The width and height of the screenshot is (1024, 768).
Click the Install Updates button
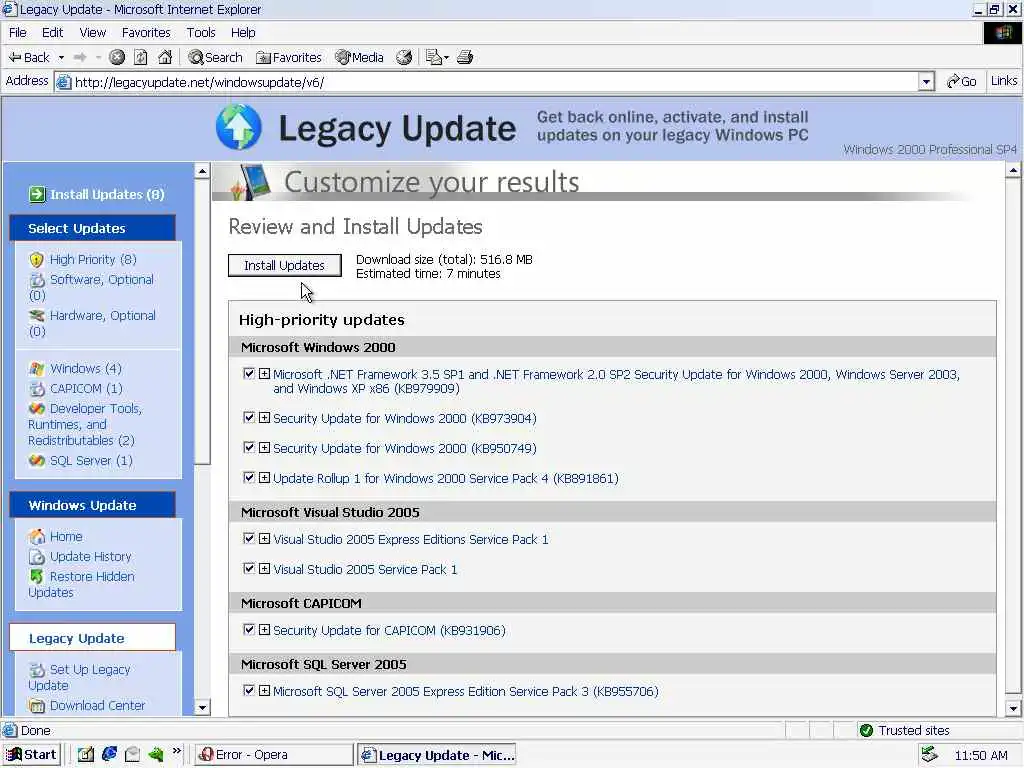[285, 265]
